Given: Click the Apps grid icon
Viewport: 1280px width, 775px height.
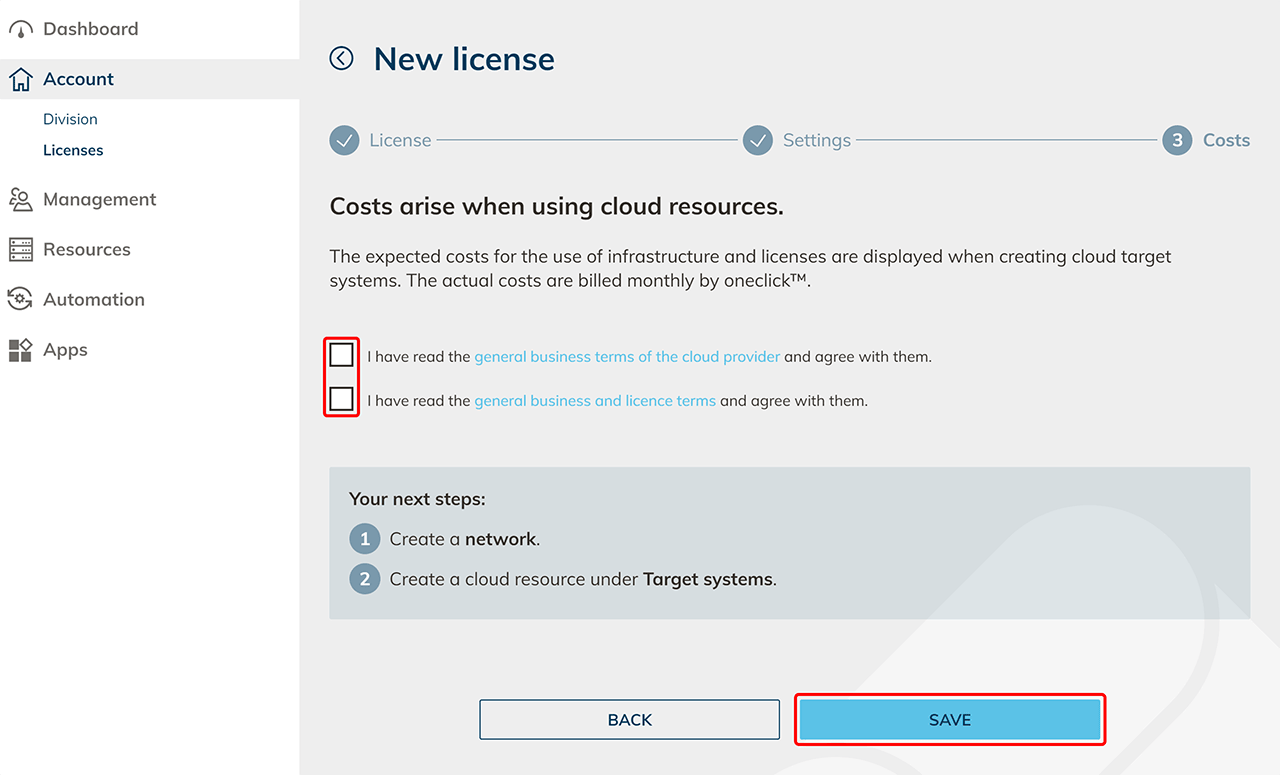Looking at the screenshot, I should point(20,350).
